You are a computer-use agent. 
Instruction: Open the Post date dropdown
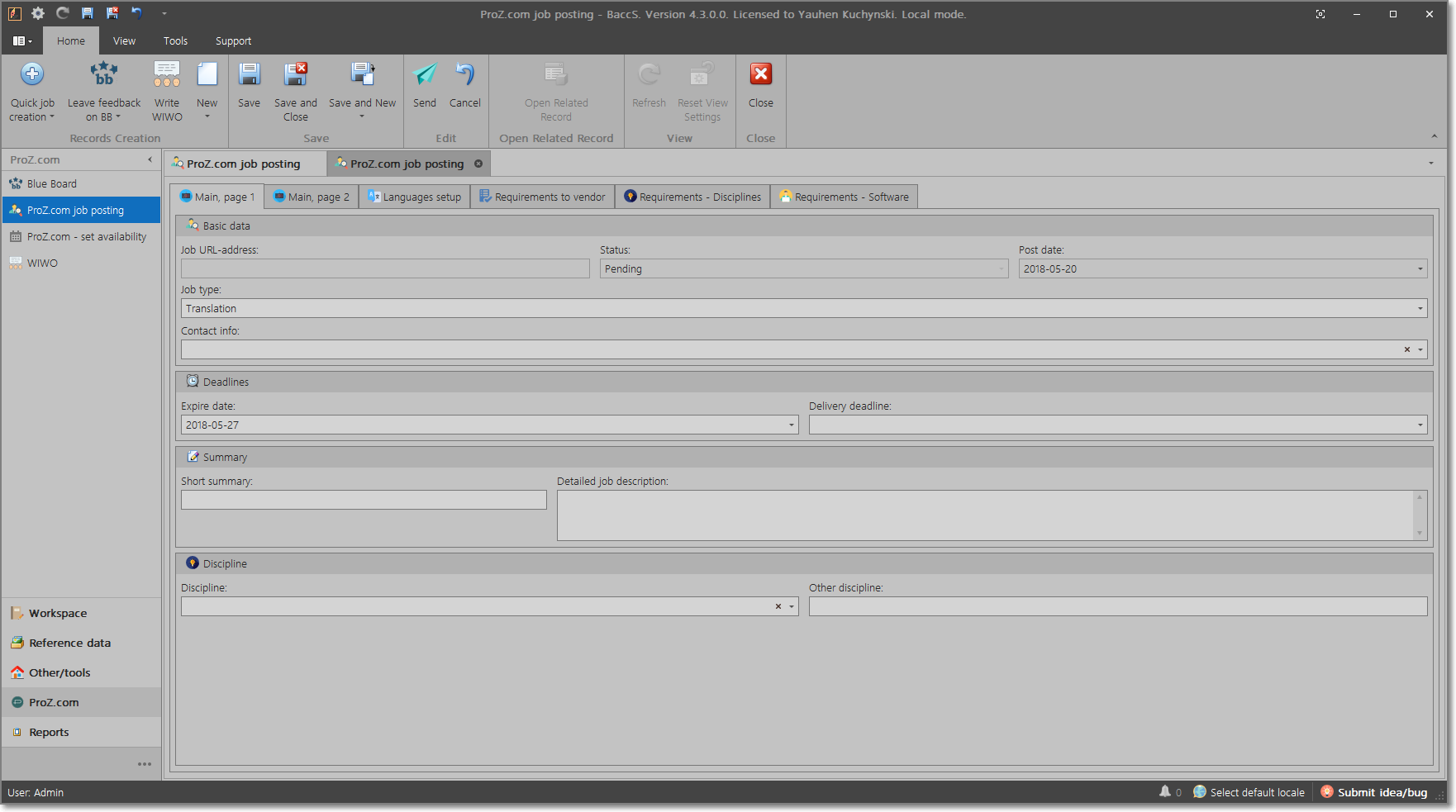1420,268
